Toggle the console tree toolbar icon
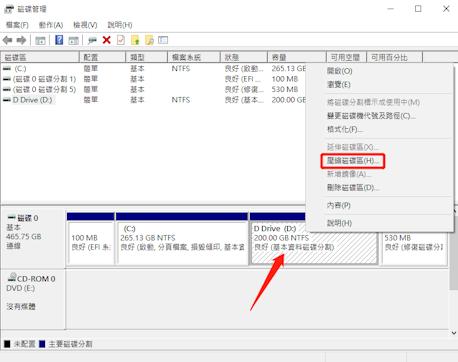 tap(40, 40)
